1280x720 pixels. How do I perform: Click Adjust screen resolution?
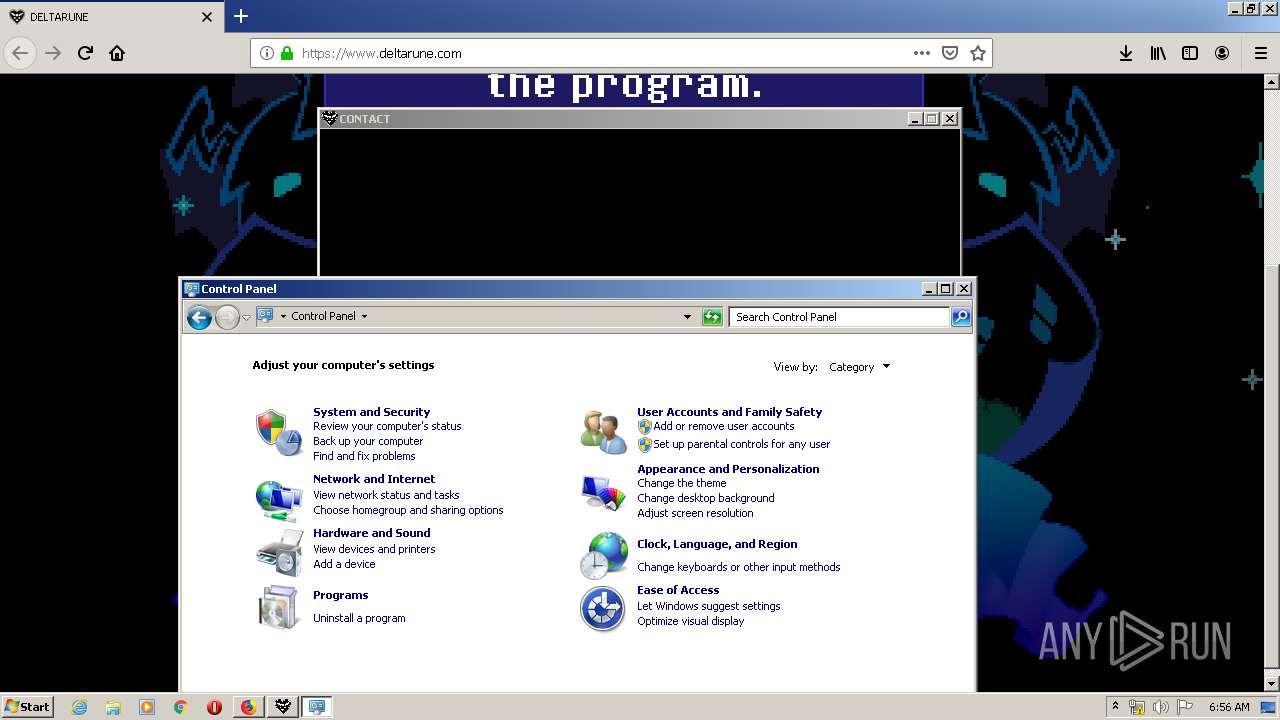click(x=695, y=513)
